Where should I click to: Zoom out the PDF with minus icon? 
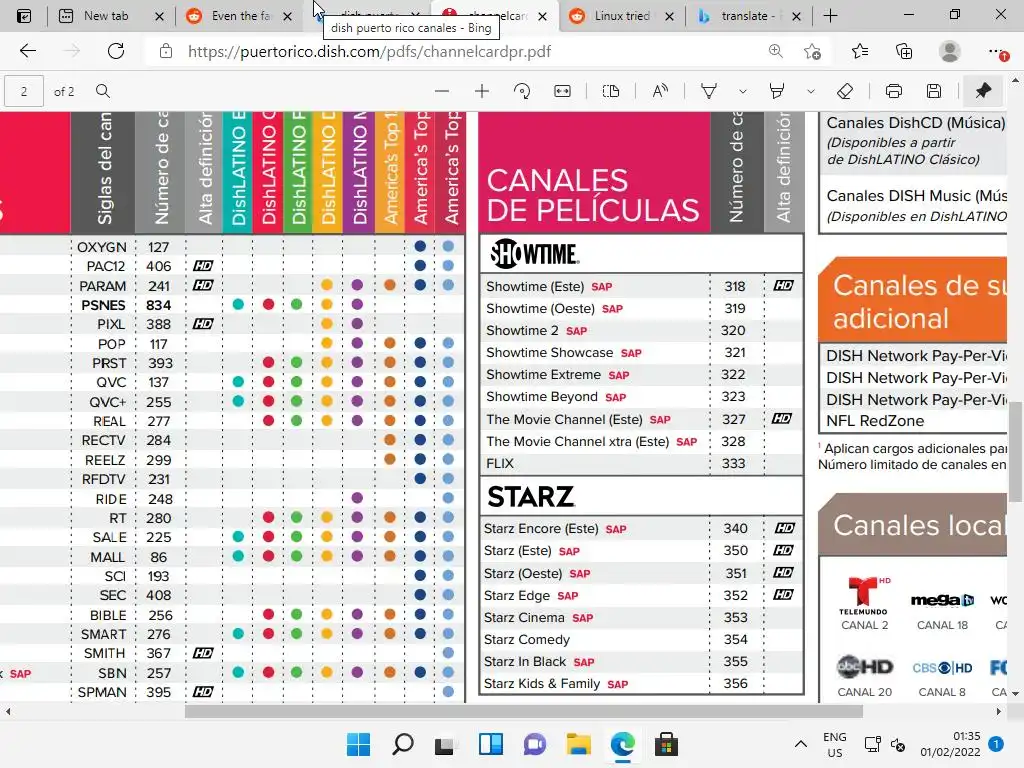point(442,91)
